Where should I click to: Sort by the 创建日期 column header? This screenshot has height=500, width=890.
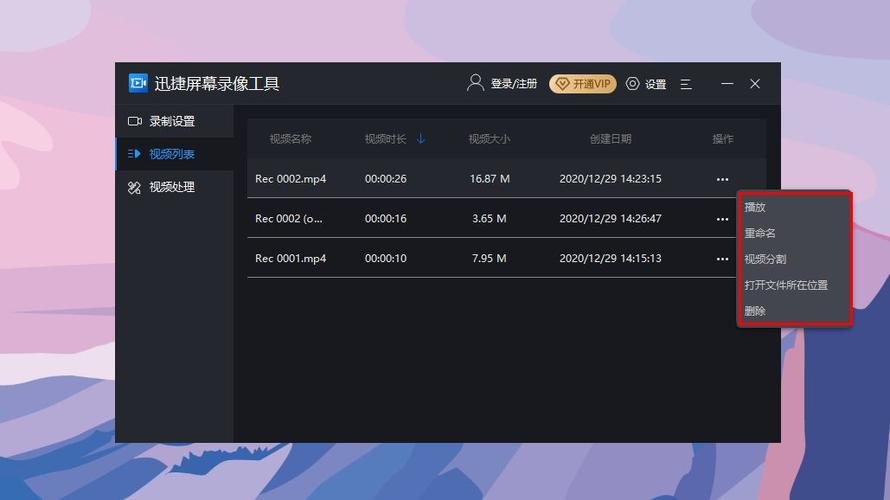pyautogui.click(x=611, y=139)
